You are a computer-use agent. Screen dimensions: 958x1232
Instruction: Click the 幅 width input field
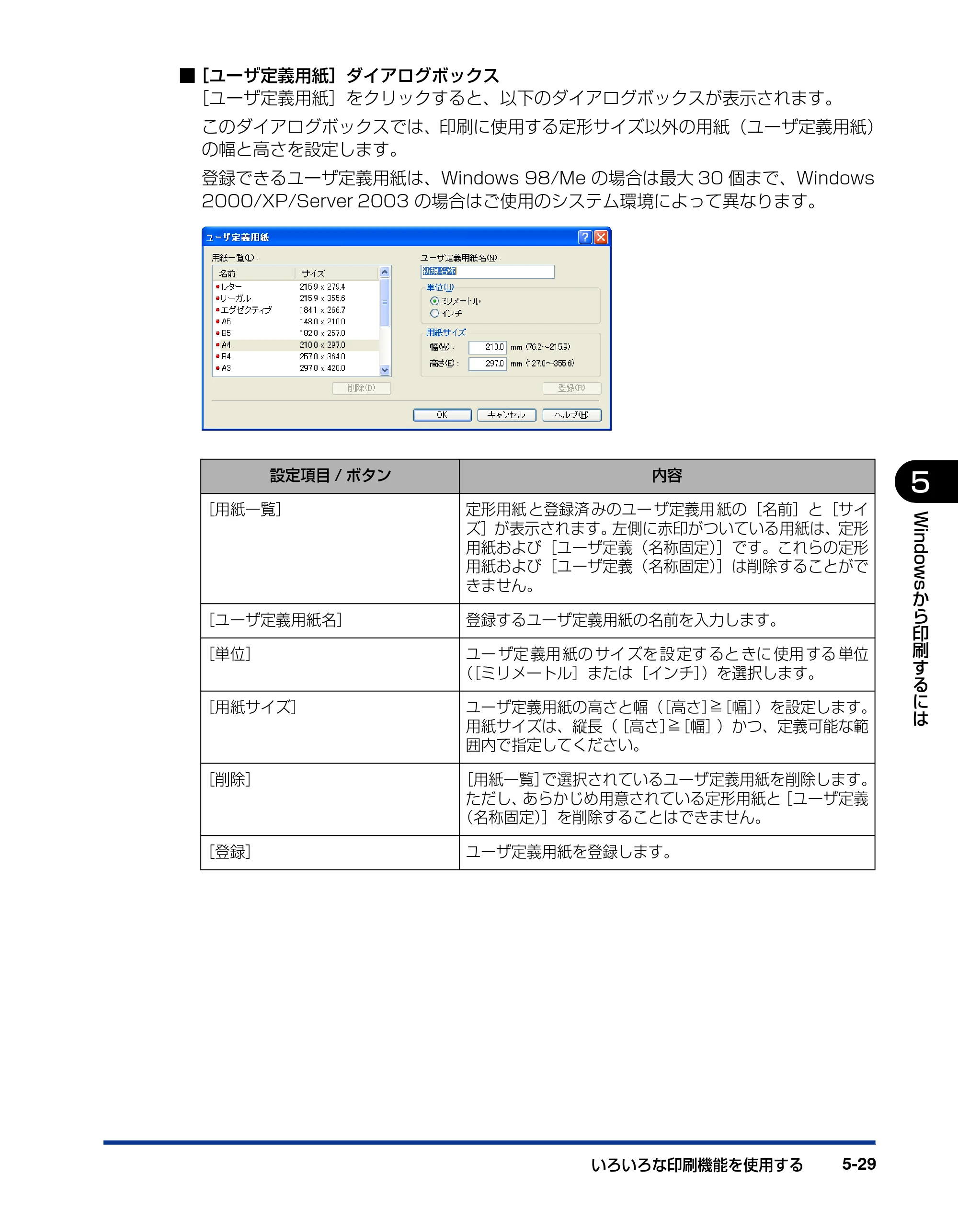(488, 347)
